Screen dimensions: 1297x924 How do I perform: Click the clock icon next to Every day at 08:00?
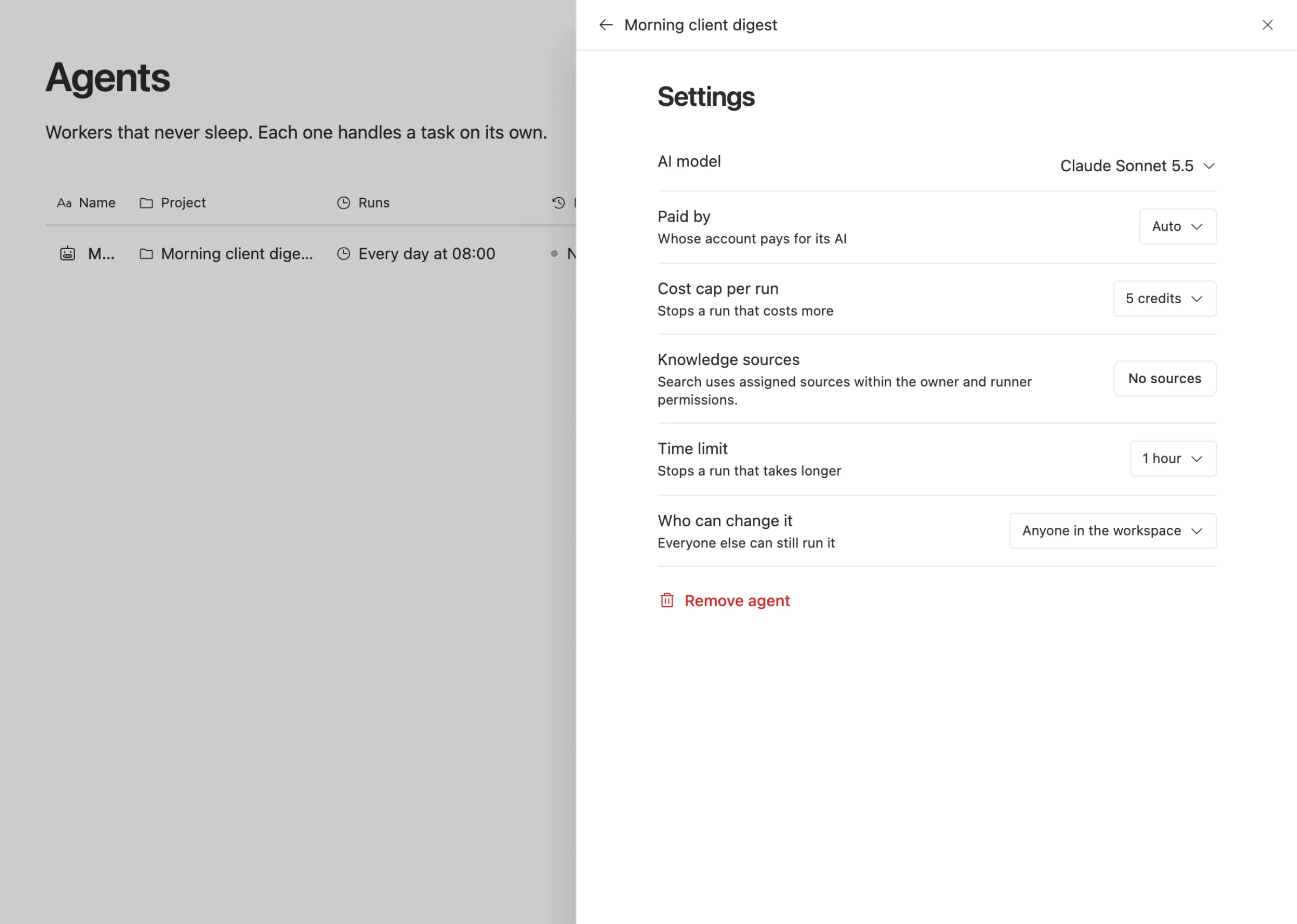tap(344, 254)
